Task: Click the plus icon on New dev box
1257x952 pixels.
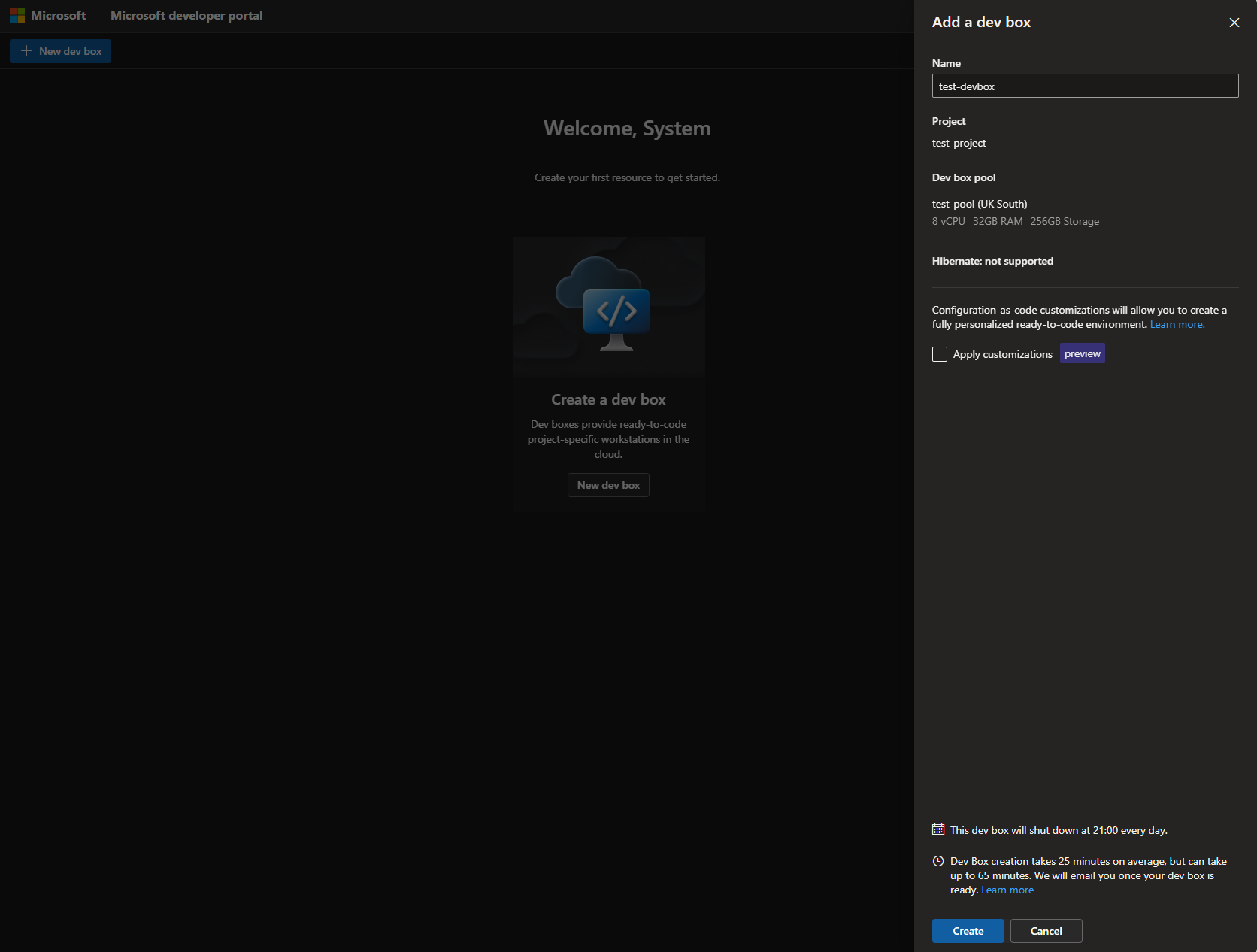Action: [x=26, y=51]
